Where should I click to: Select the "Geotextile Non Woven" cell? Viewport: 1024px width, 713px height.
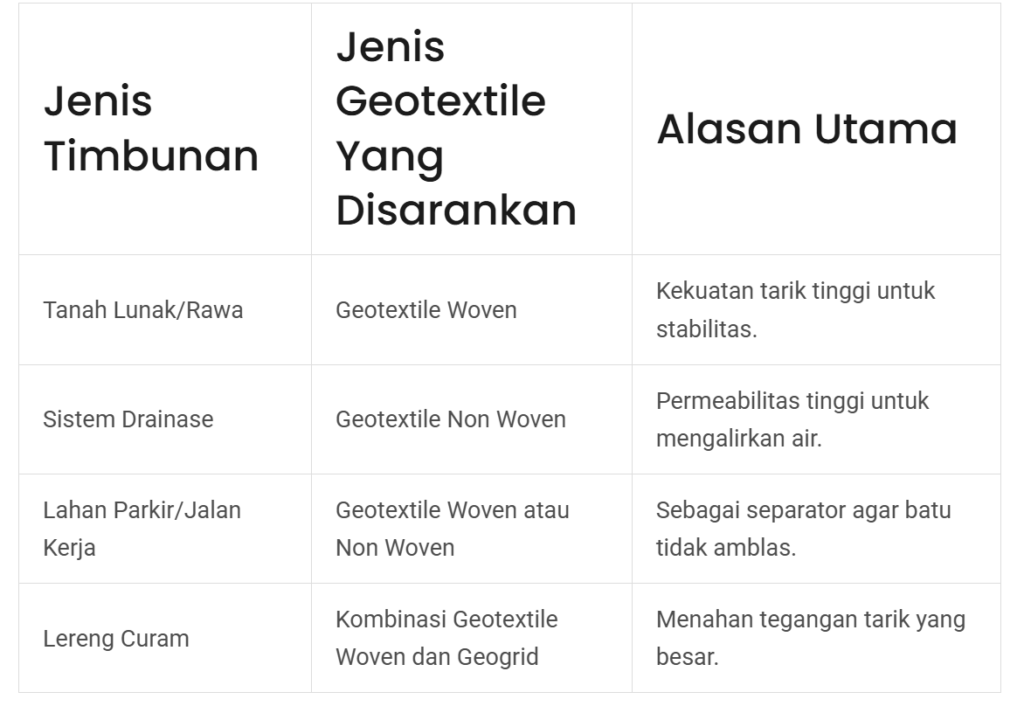(450, 419)
